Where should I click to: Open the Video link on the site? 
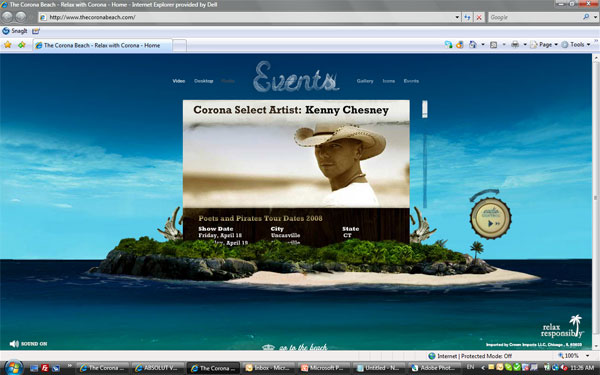[x=179, y=81]
